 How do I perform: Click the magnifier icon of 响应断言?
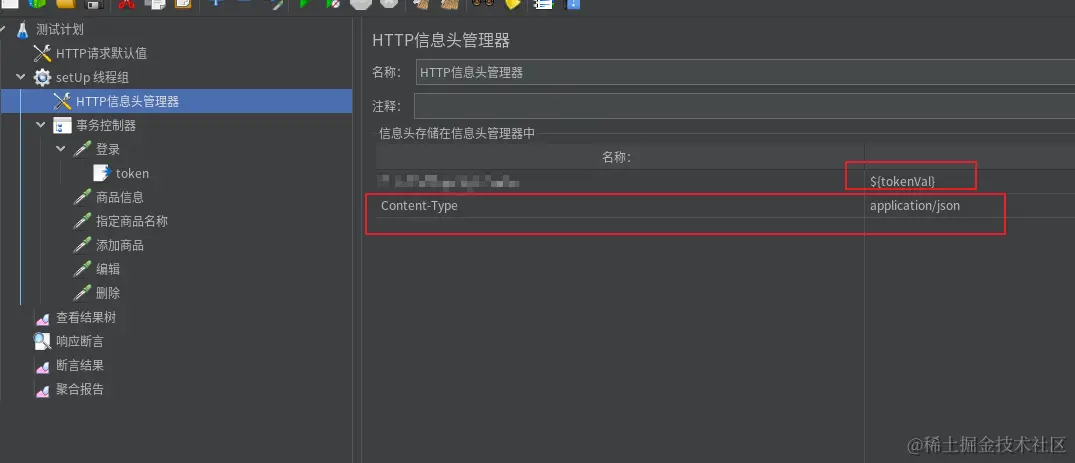coord(43,342)
